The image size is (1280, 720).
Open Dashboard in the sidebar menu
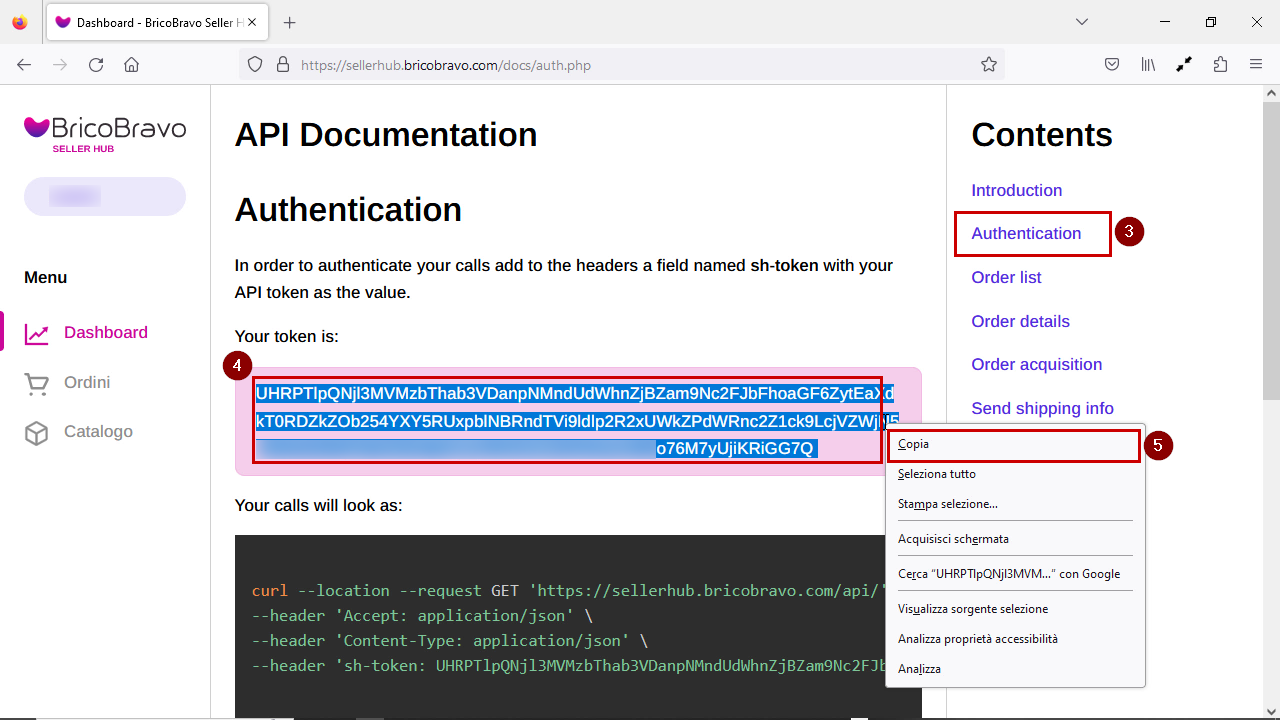click(106, 333)
